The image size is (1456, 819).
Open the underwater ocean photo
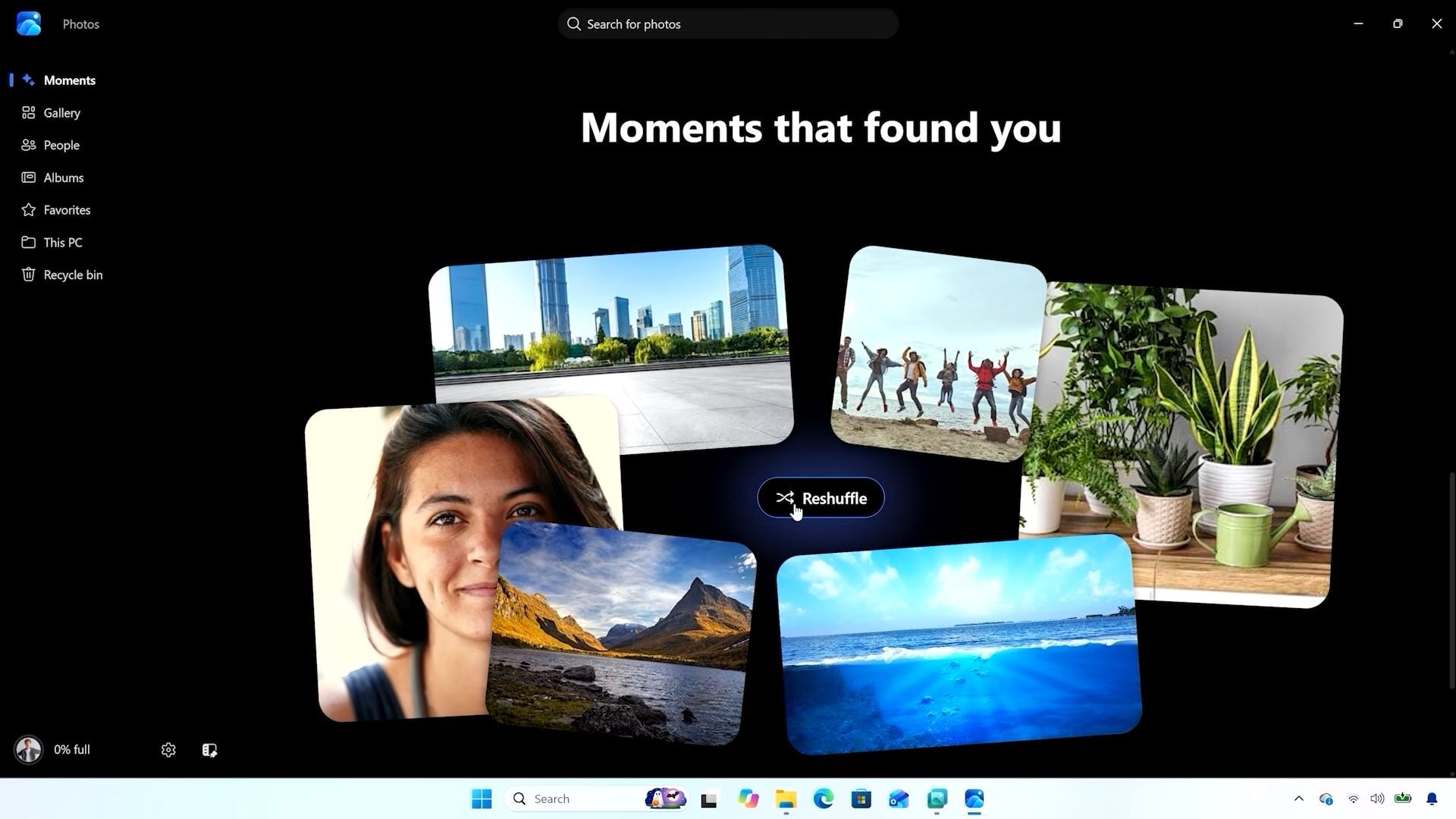coord(959,645)
